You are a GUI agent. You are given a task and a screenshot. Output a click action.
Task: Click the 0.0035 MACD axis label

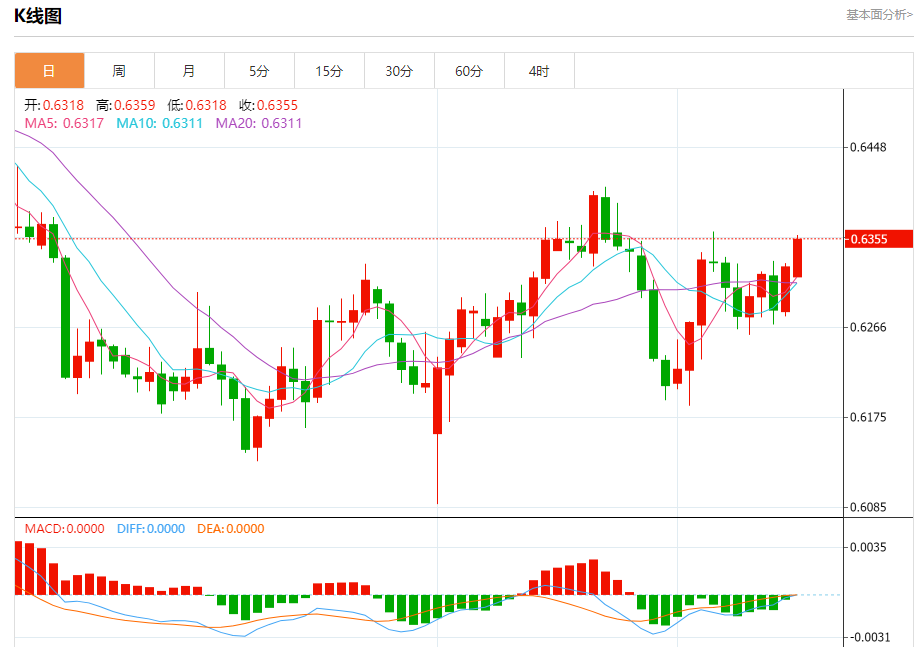[x=868, y=547]
